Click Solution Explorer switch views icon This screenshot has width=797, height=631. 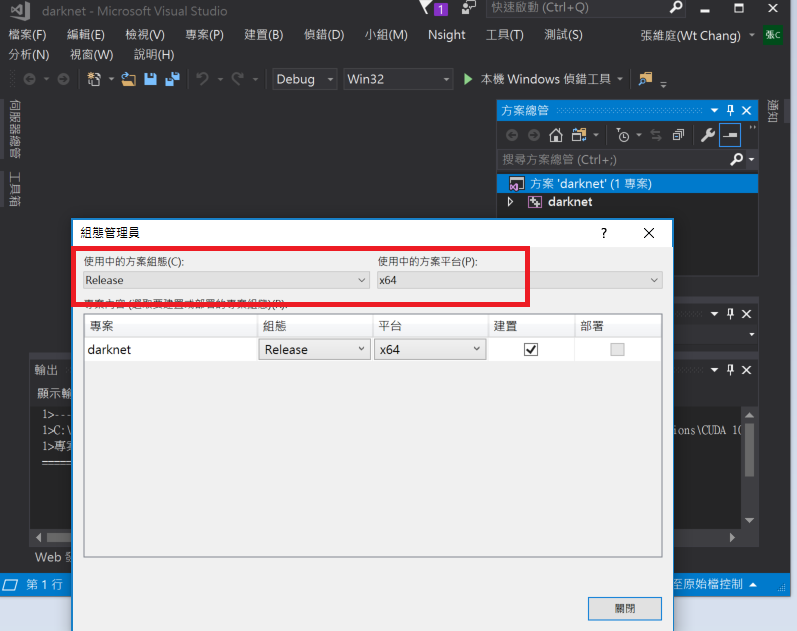click(x=579, y=135)
